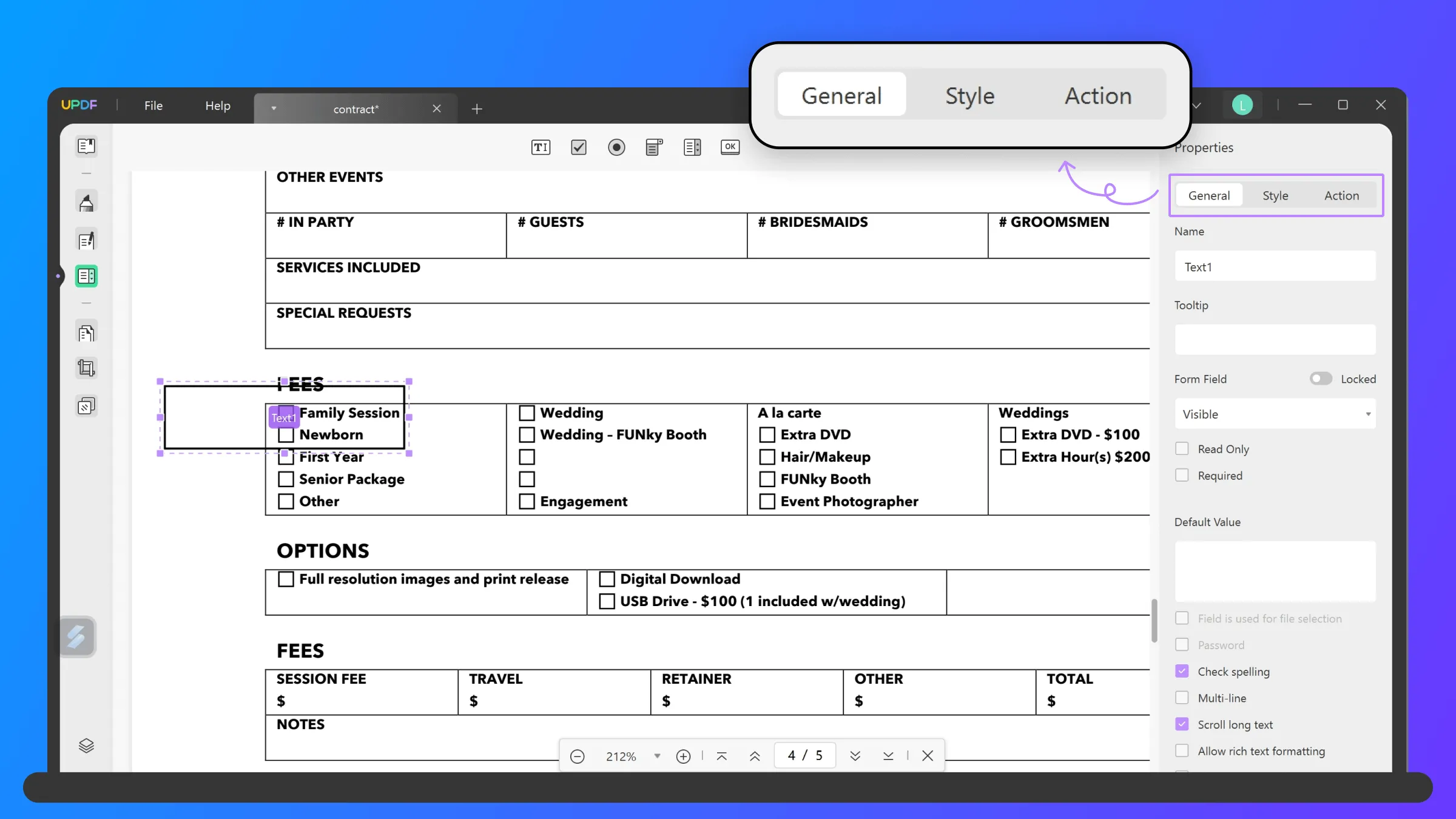The image size is (1456, 819).
Task: Enable the Multi-line checkbox
Action: (x=1183, y=698)
